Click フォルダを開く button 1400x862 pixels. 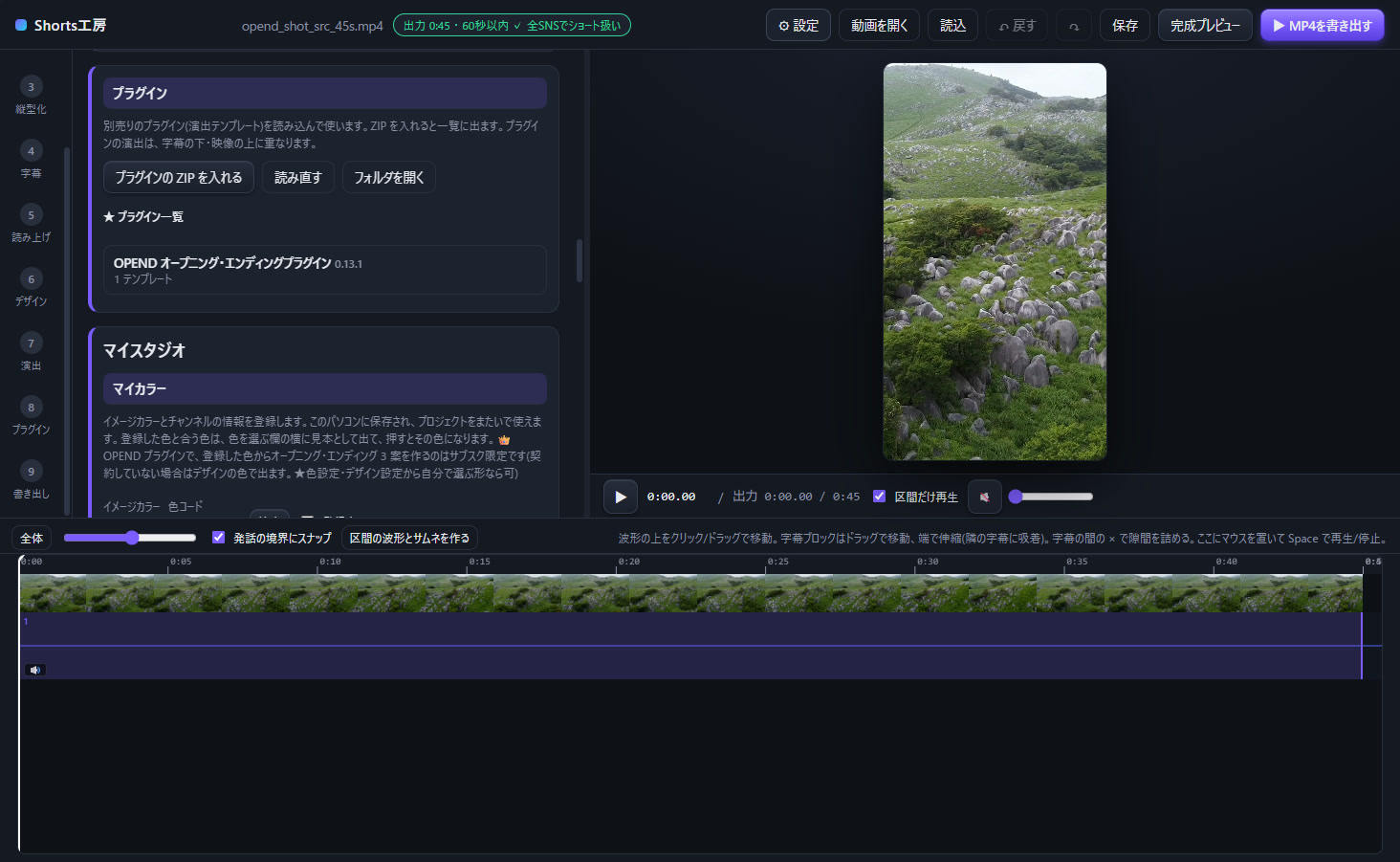(389, 177)
